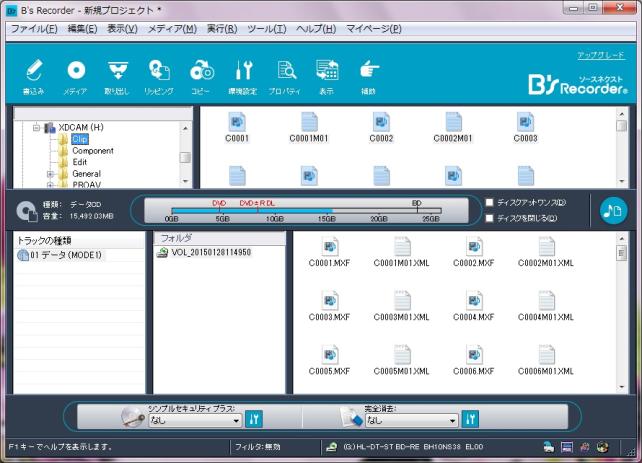
Task: Expand the PROAV folder node
Action: coord(50,185)
